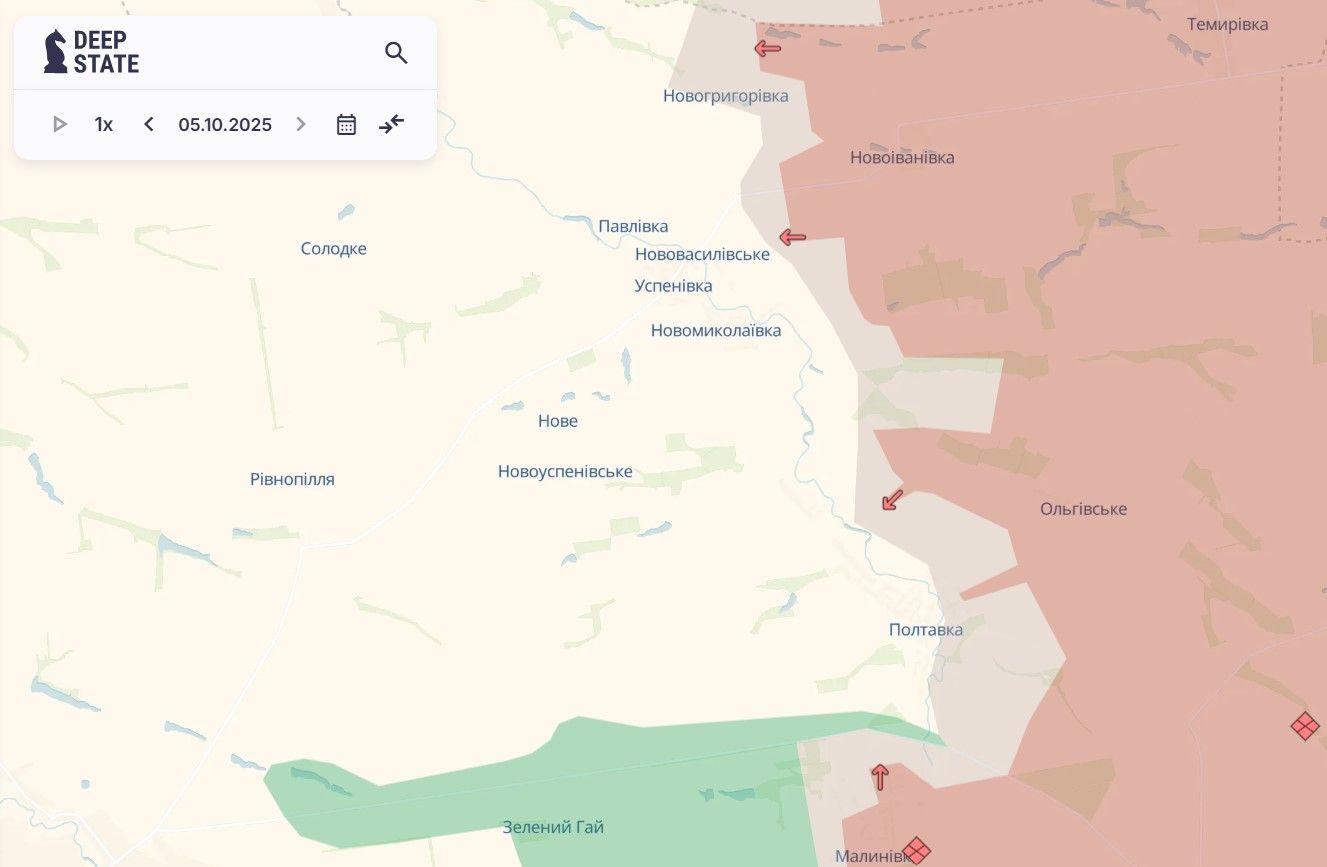Viewport: 1327px width, 867px height.
Task: Click the red diamond marker at right edge
Action: (x=1304, y=726)
